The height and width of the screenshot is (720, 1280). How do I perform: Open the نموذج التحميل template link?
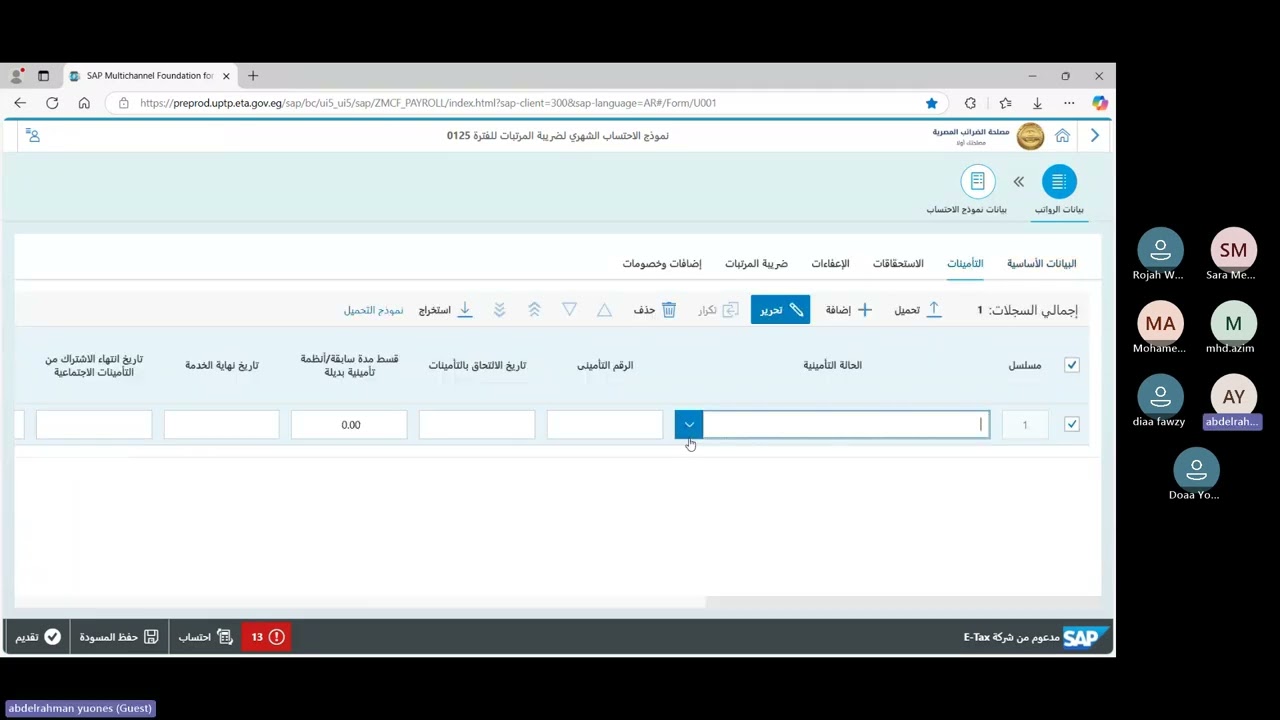(373, 310)
